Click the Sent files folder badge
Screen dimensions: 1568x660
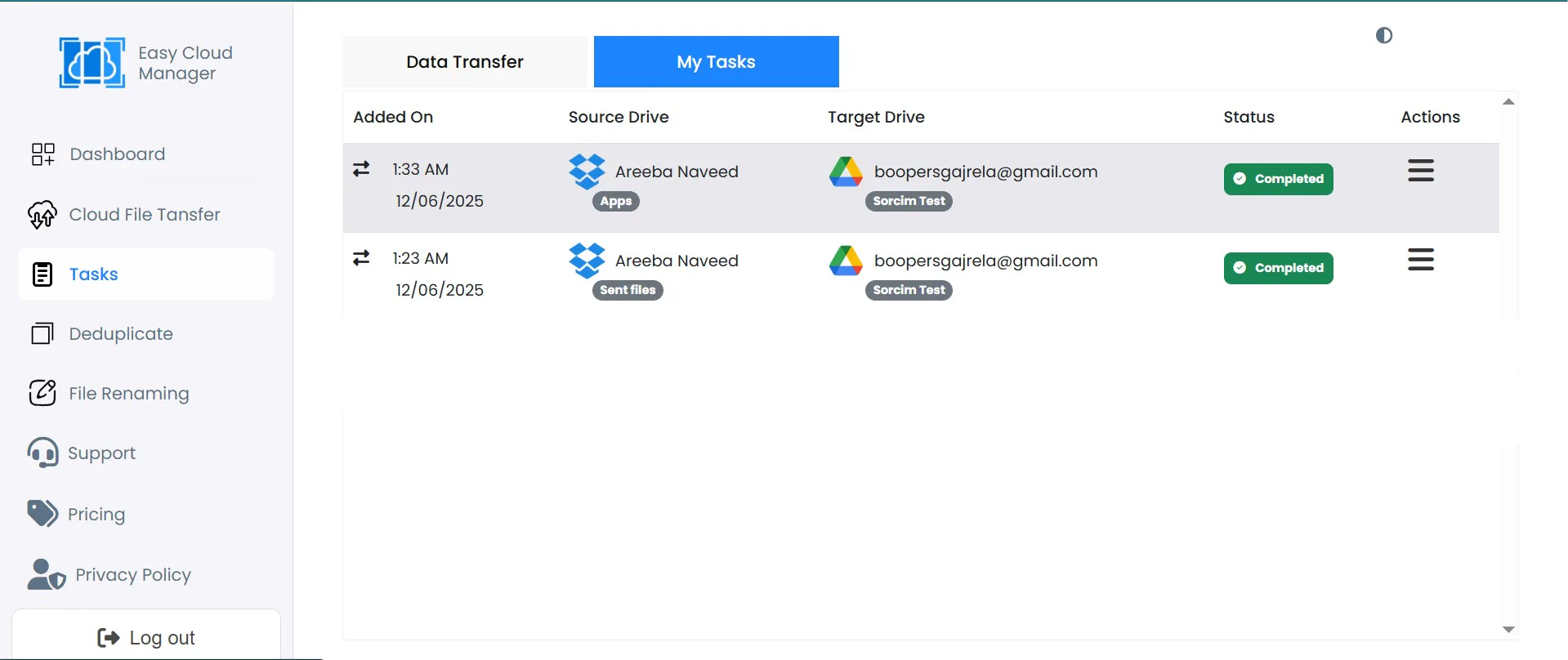[x=628, y=290]
